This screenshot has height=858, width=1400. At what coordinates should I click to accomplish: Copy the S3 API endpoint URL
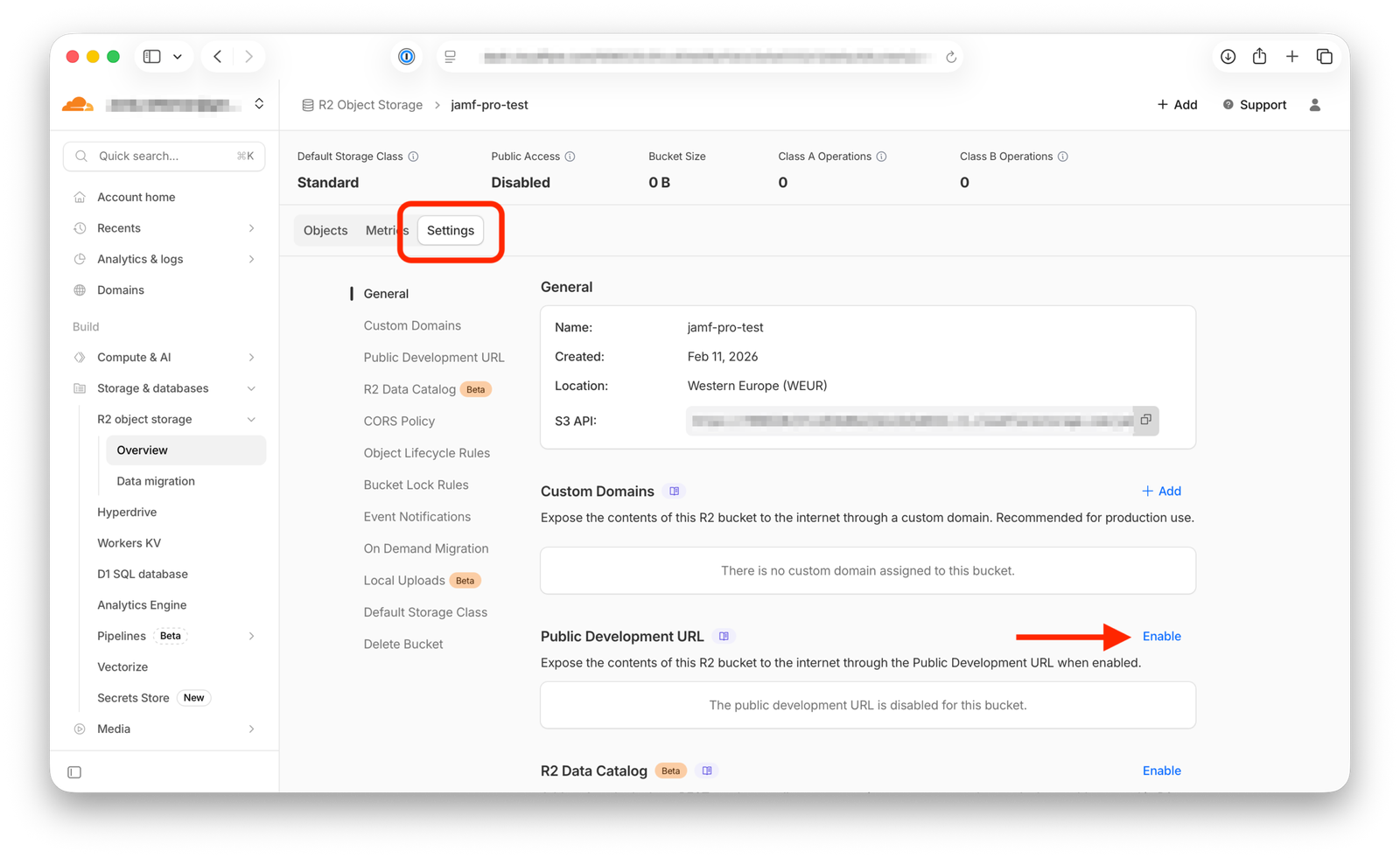pos(1145,421)
